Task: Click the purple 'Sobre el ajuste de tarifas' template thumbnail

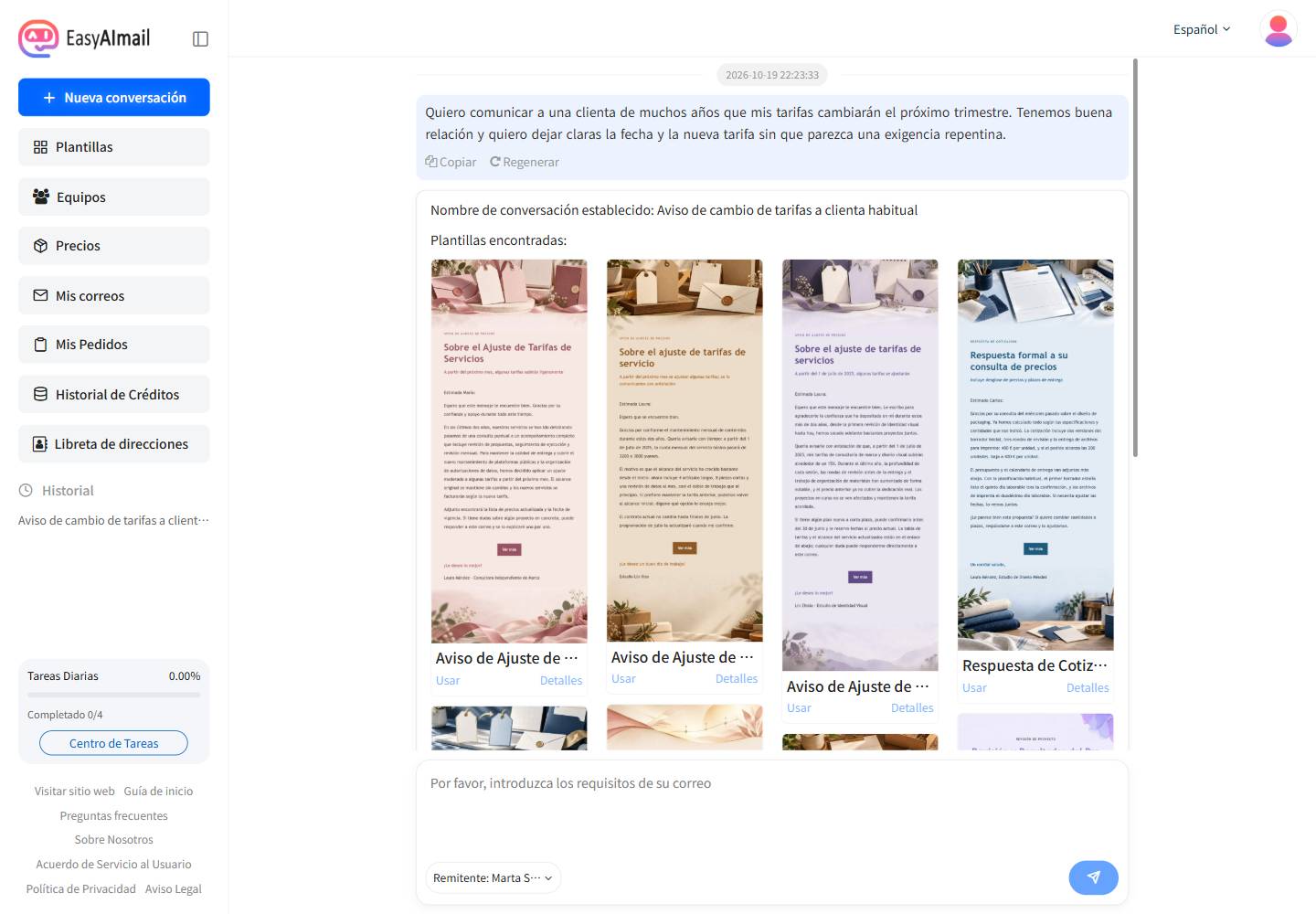Action: (860, 465)
